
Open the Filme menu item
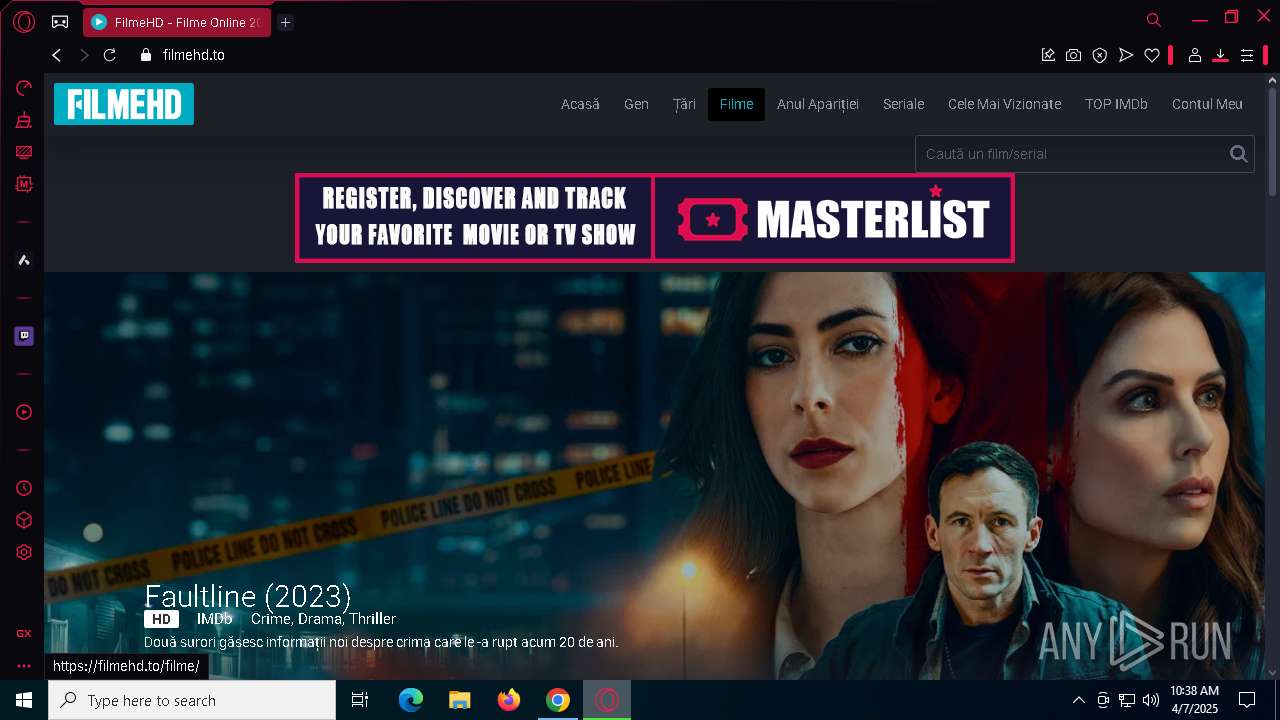736,104
